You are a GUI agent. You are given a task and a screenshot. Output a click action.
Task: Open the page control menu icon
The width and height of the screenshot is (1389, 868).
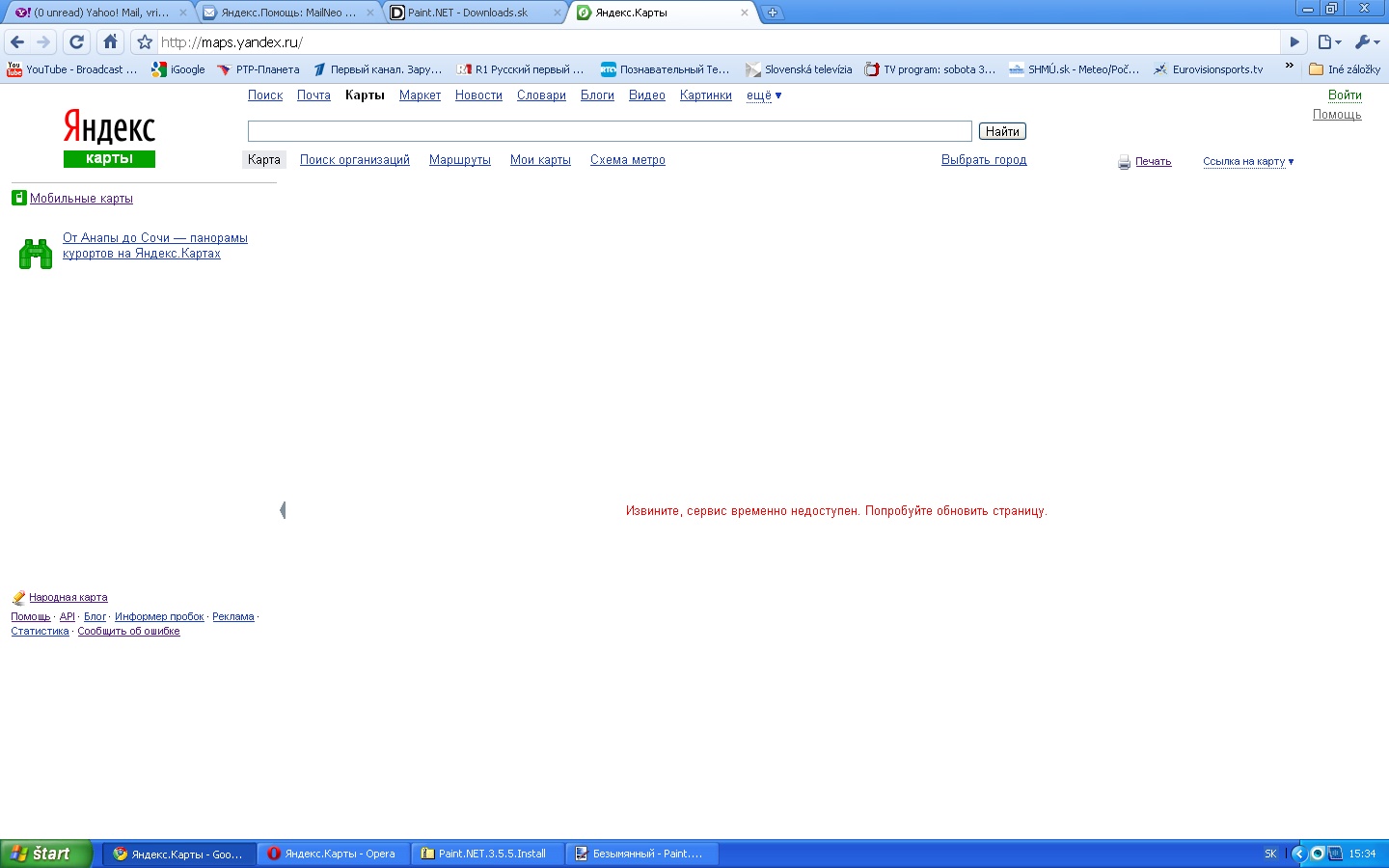pos(1329,42)
